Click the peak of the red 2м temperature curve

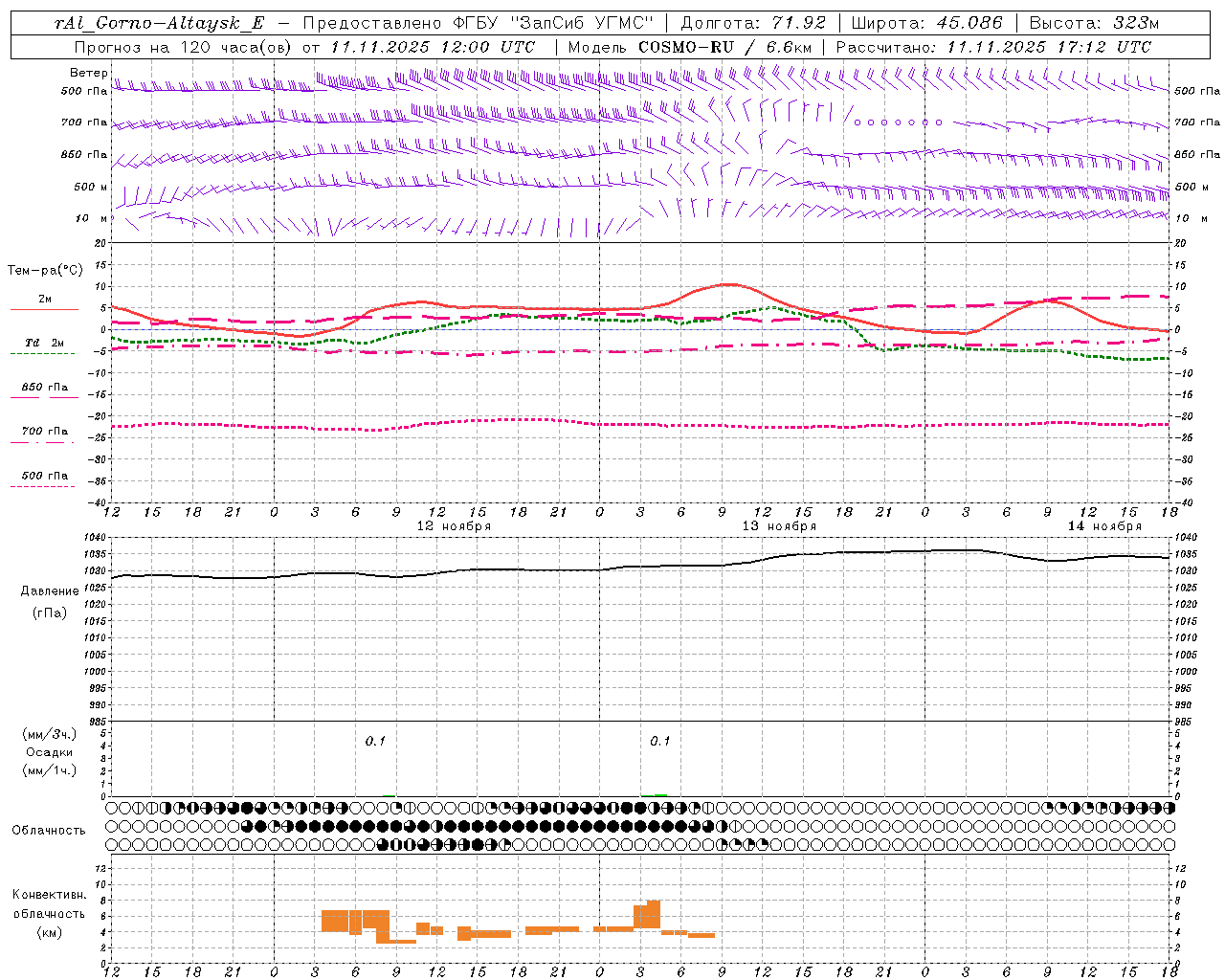pyautogui.click(x=729, y=284)
